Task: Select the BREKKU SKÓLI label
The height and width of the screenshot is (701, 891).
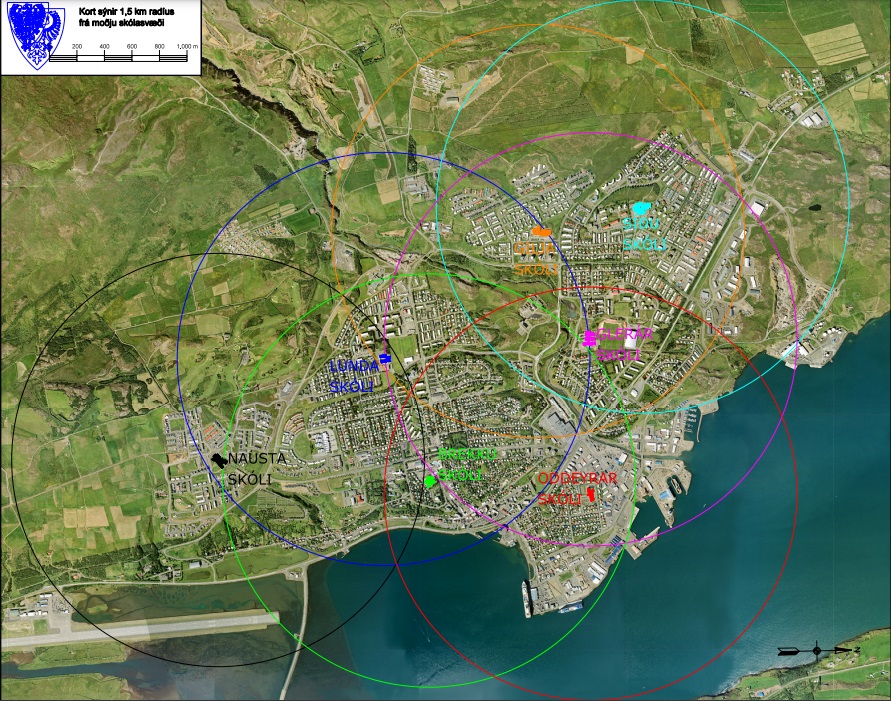Action: (467, 464)
